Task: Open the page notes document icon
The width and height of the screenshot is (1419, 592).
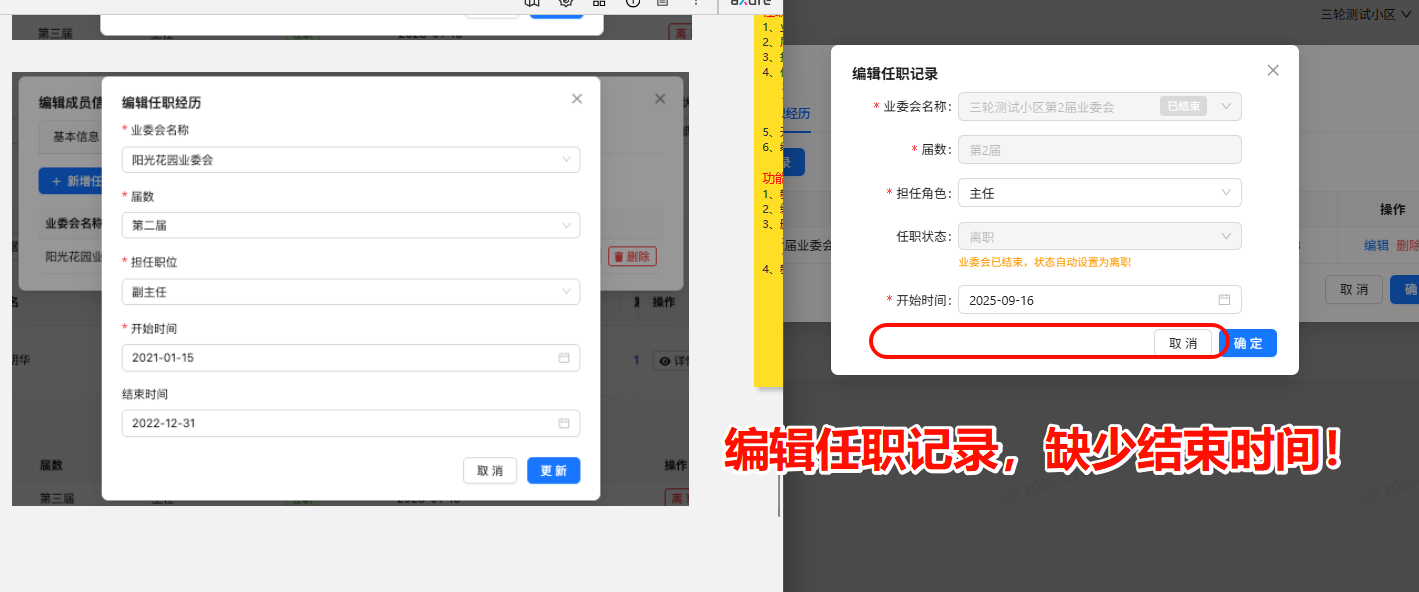Action: 661,4
